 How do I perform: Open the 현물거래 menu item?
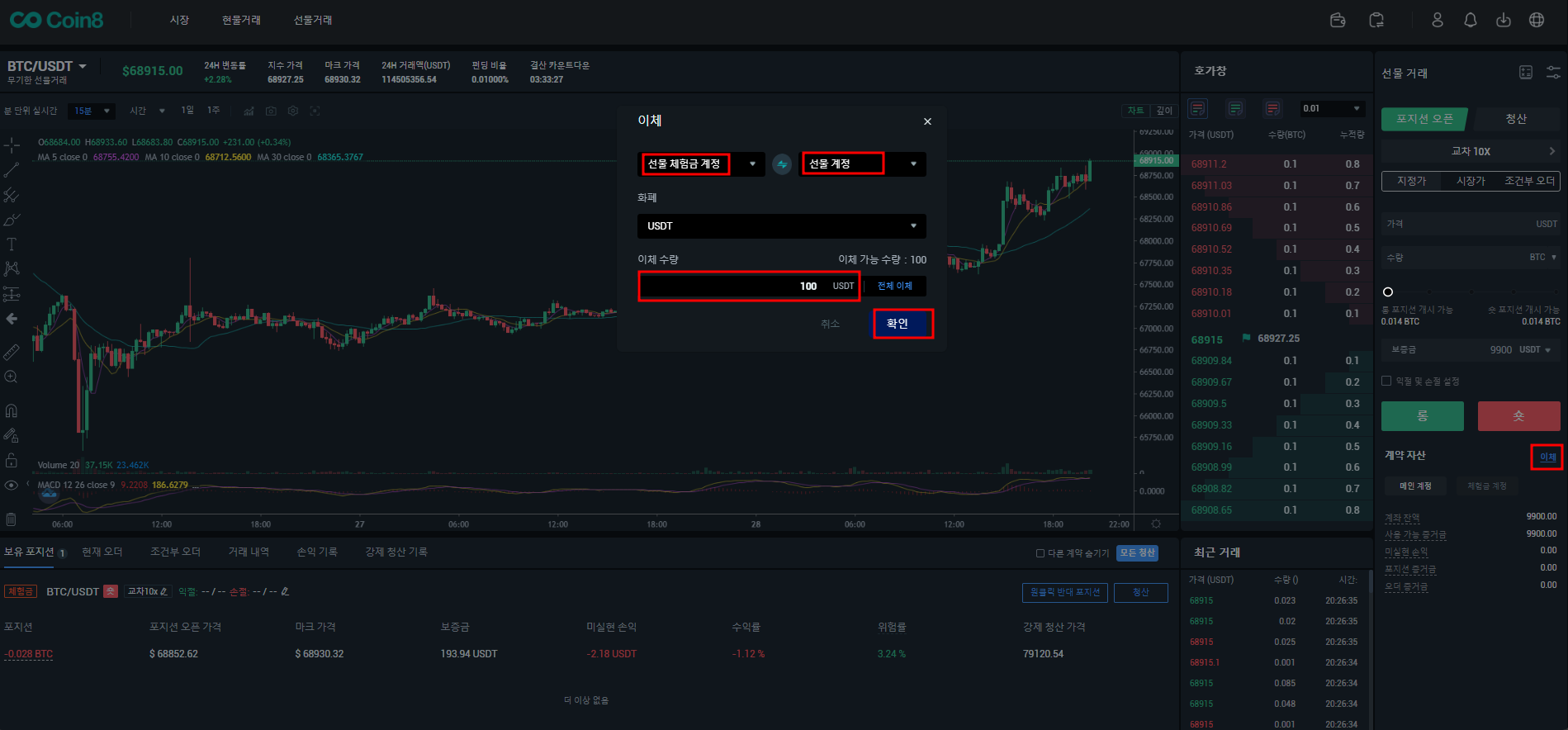coord(241,20)
